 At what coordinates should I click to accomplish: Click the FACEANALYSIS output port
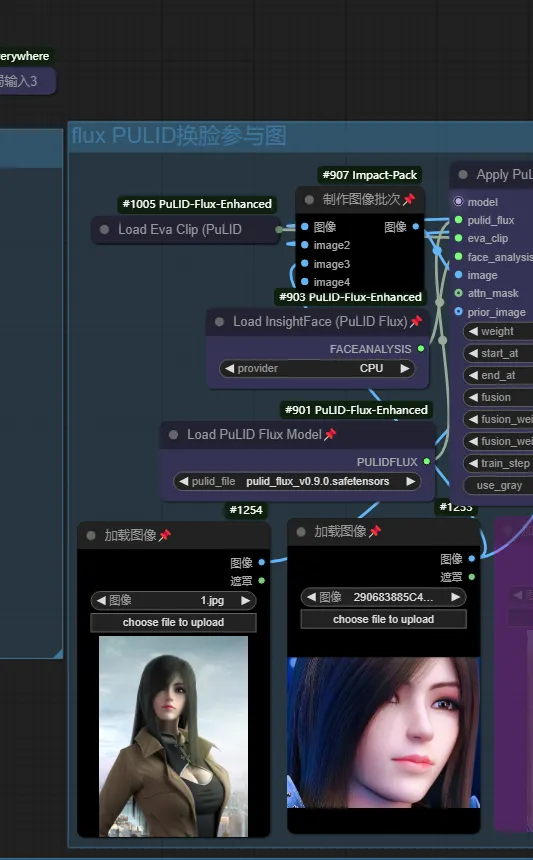coord(421,348)
